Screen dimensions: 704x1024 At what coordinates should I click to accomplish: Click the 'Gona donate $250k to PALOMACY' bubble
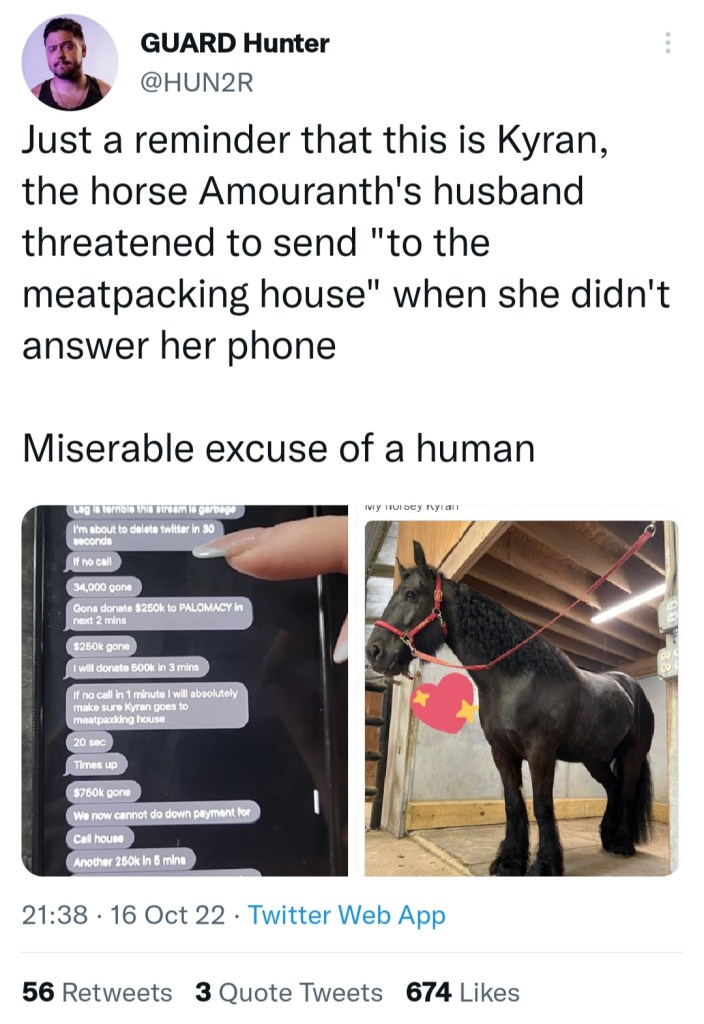(x=158, y=614)
